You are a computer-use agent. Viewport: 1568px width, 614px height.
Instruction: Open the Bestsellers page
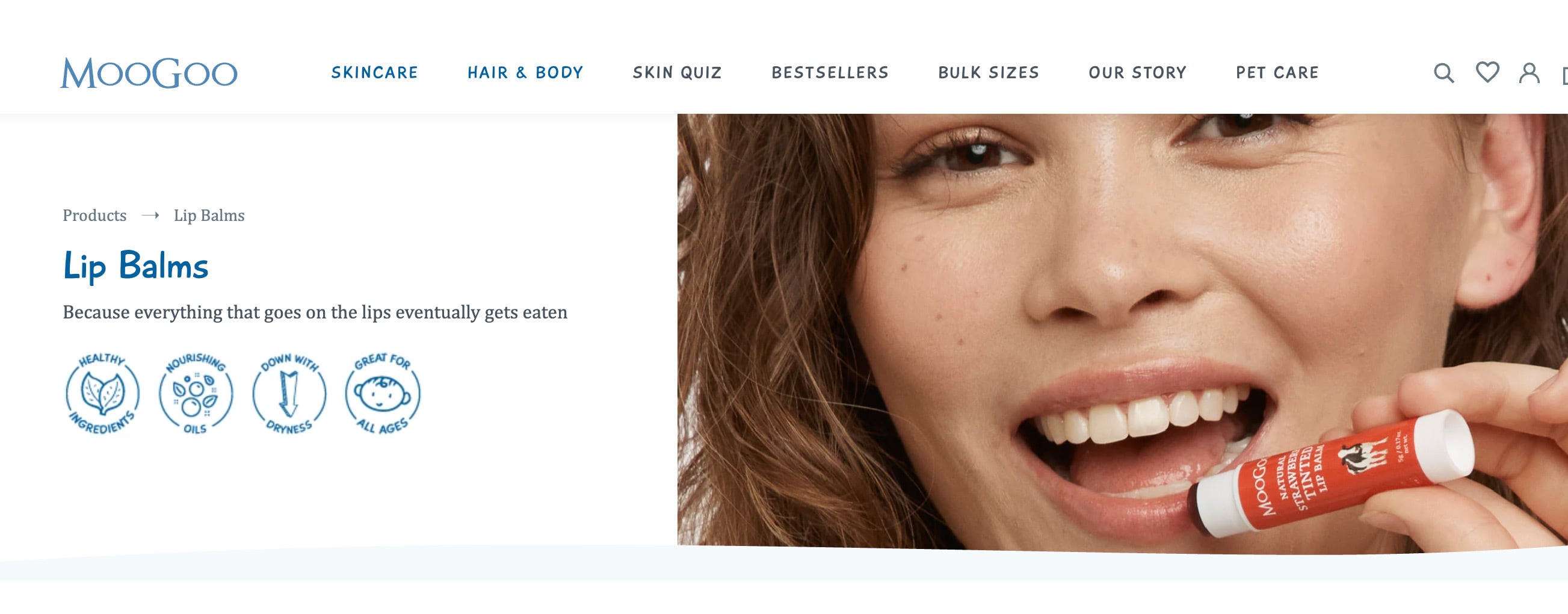pos(830,73)
